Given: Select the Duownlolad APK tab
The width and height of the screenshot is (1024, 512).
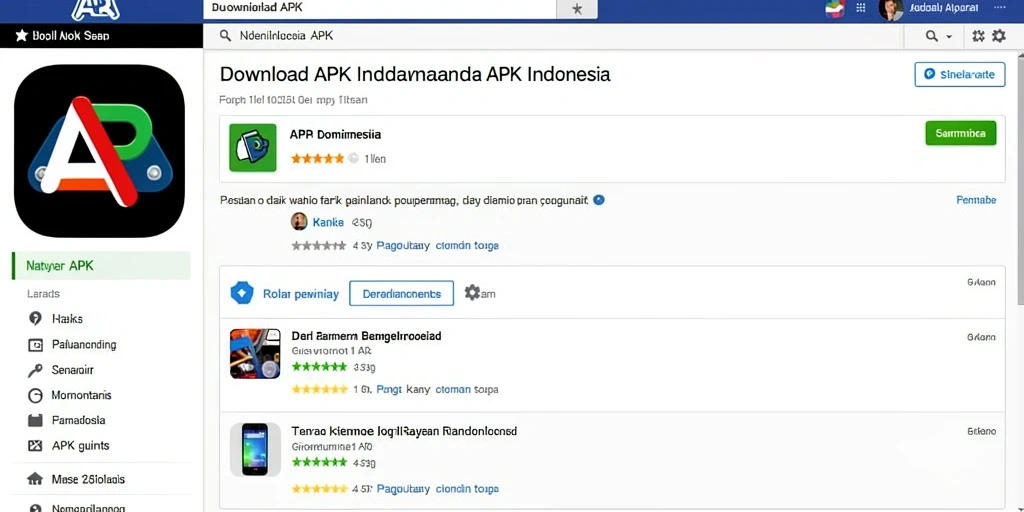Looking at the screenshot, I should (380, 8).
